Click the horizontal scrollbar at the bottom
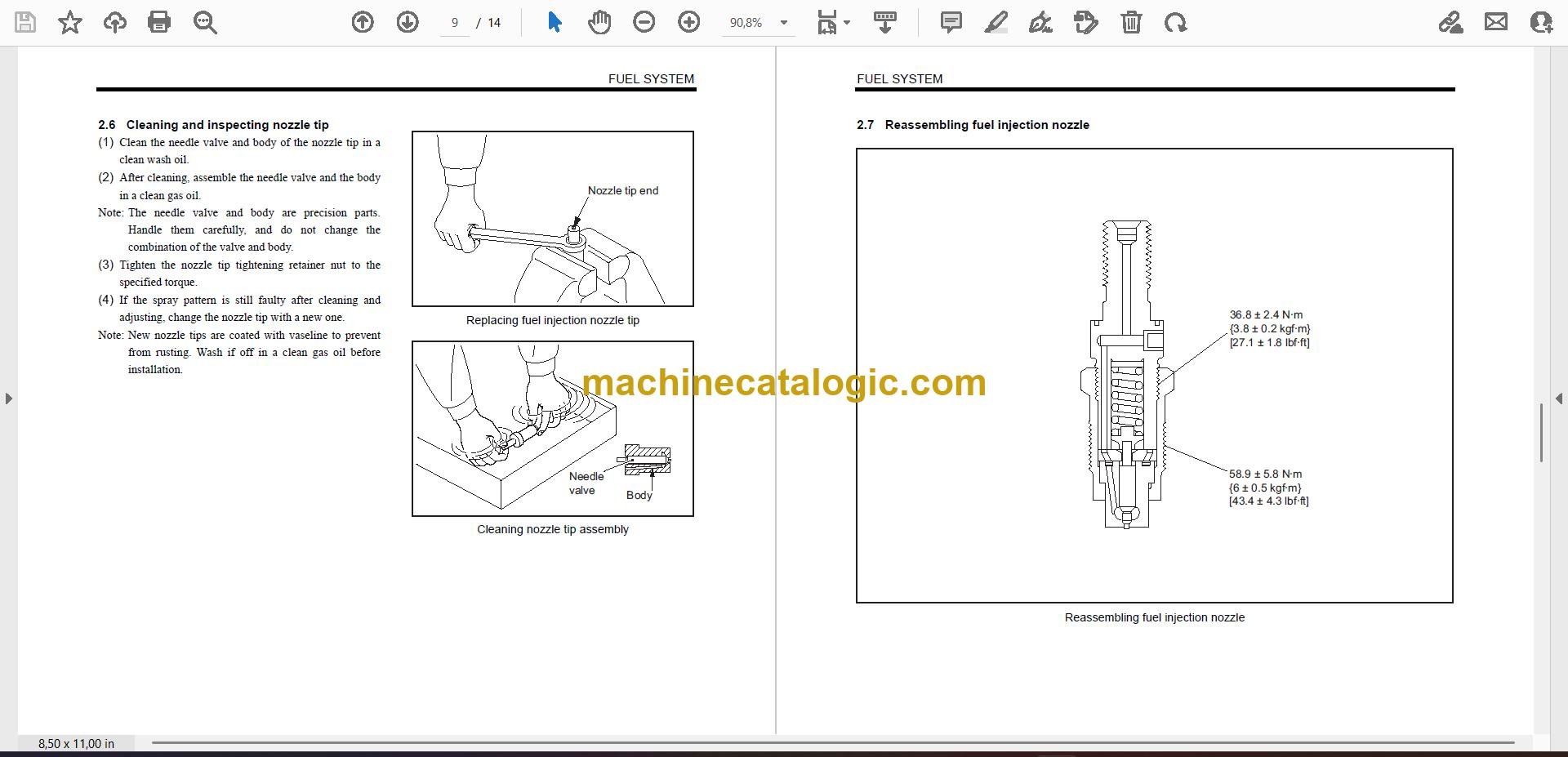 pyautogui.click(x=833, y=743)
